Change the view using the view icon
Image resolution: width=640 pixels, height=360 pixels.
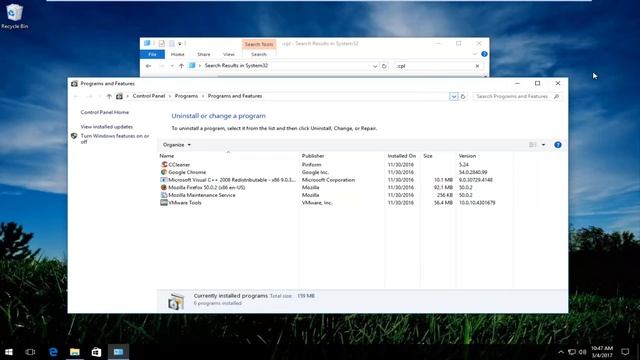pos(533,145)
